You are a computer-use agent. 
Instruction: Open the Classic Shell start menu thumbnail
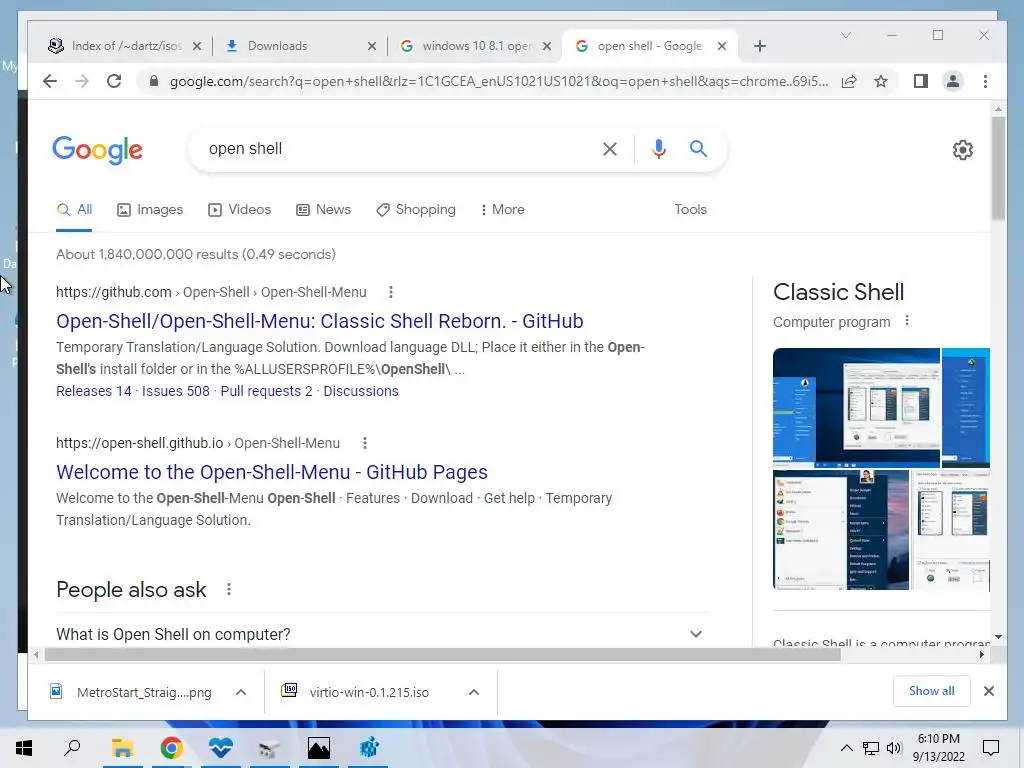[841, 530]
